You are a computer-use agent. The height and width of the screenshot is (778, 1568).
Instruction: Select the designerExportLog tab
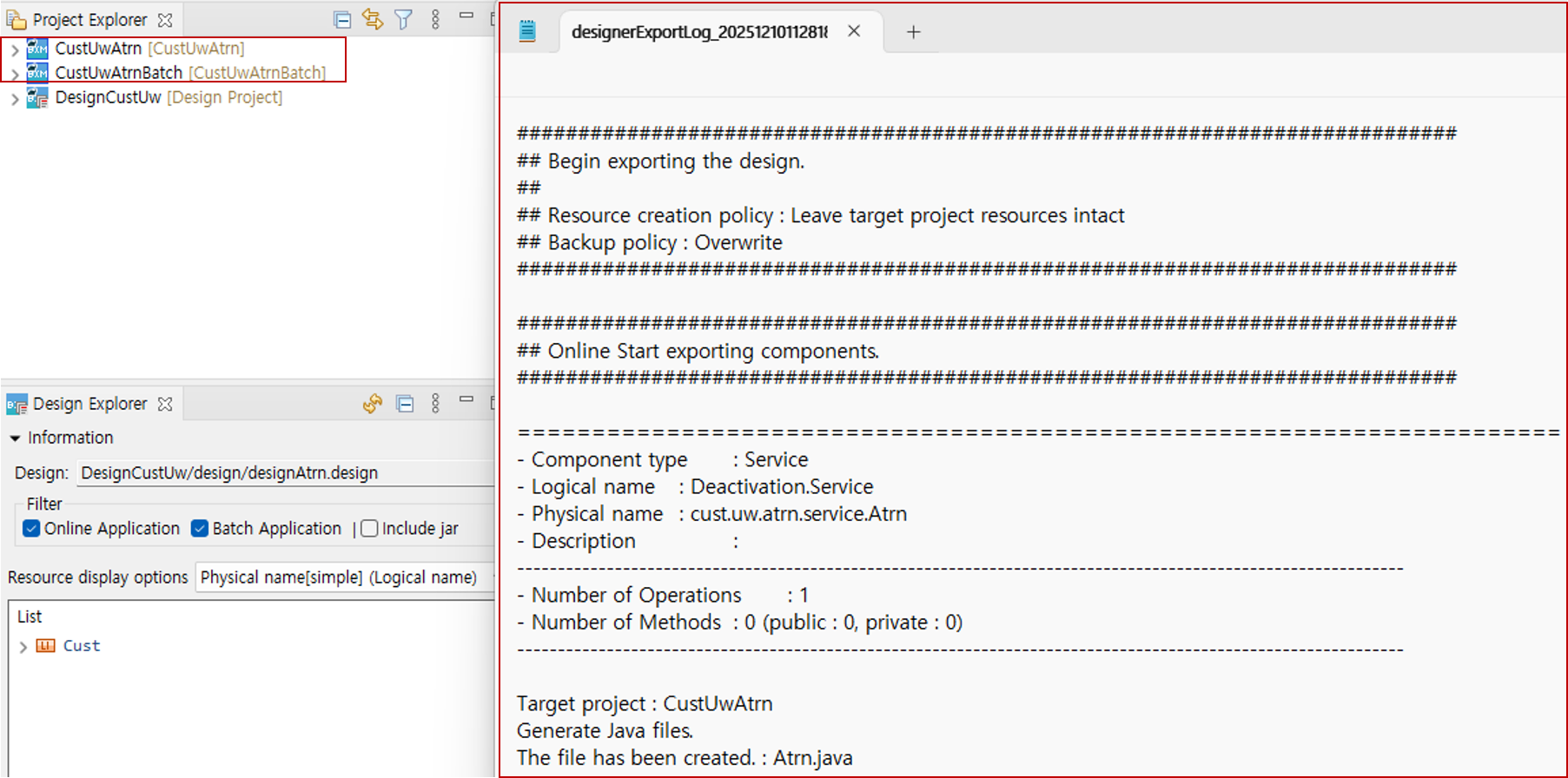point(699,32)
